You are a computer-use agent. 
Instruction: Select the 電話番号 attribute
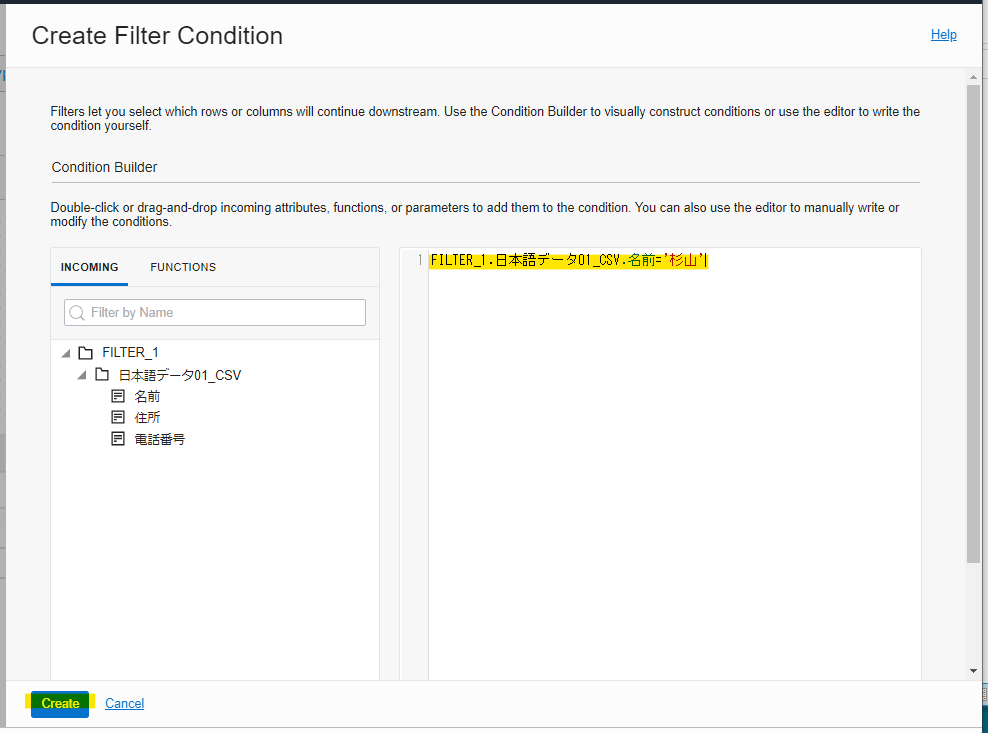pyautogui.click(x=159, y=439)
